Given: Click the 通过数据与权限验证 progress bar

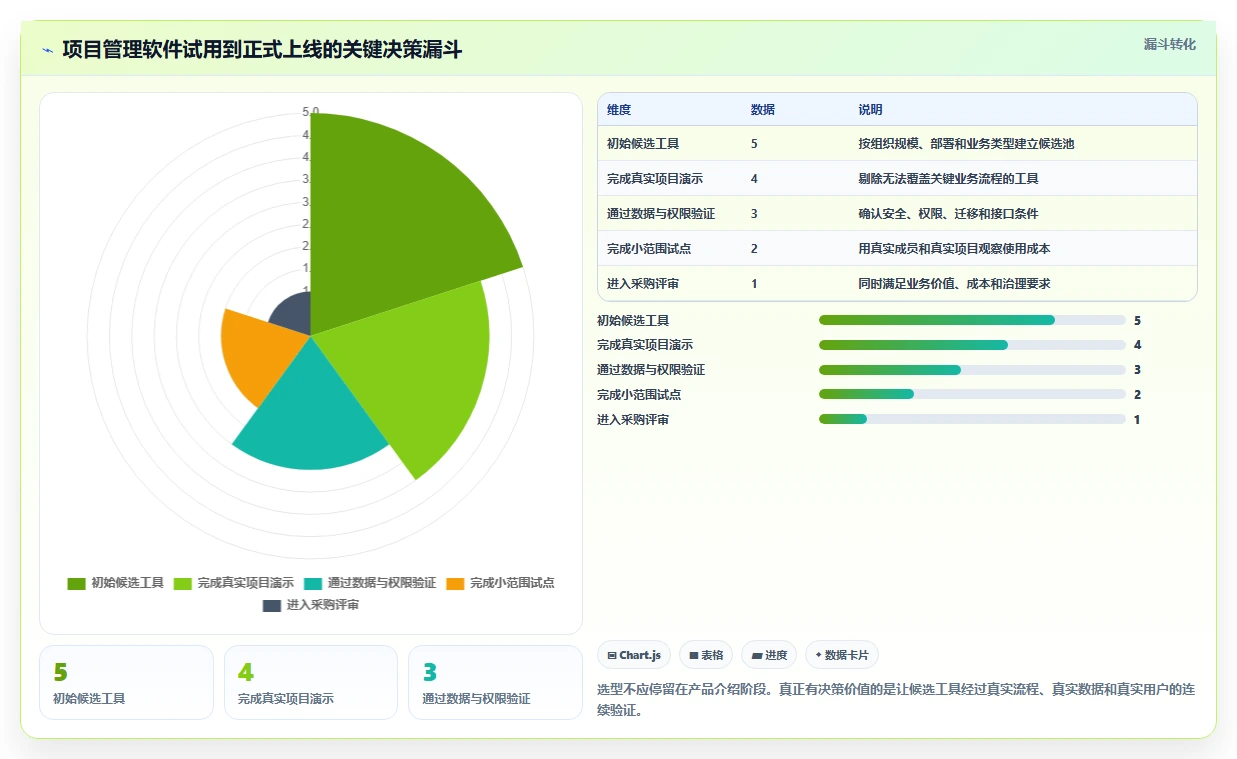Looking at the screenshot, I should (x=972, y=370).
